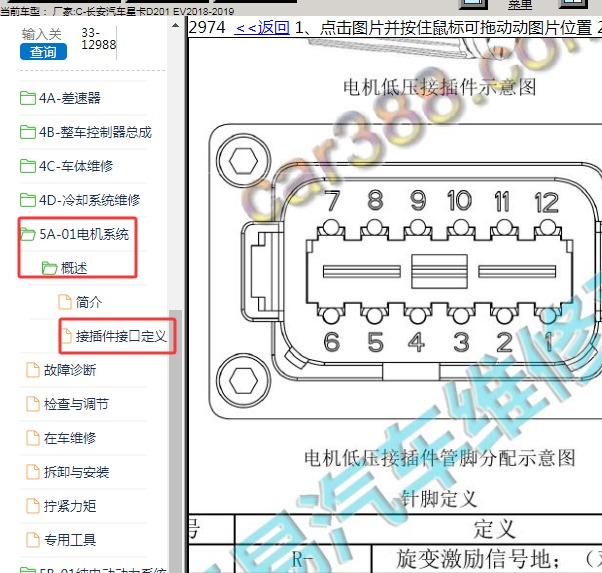
Task: Open the 4D-冷却系统维修 folder icon
Action: point(28,200)
